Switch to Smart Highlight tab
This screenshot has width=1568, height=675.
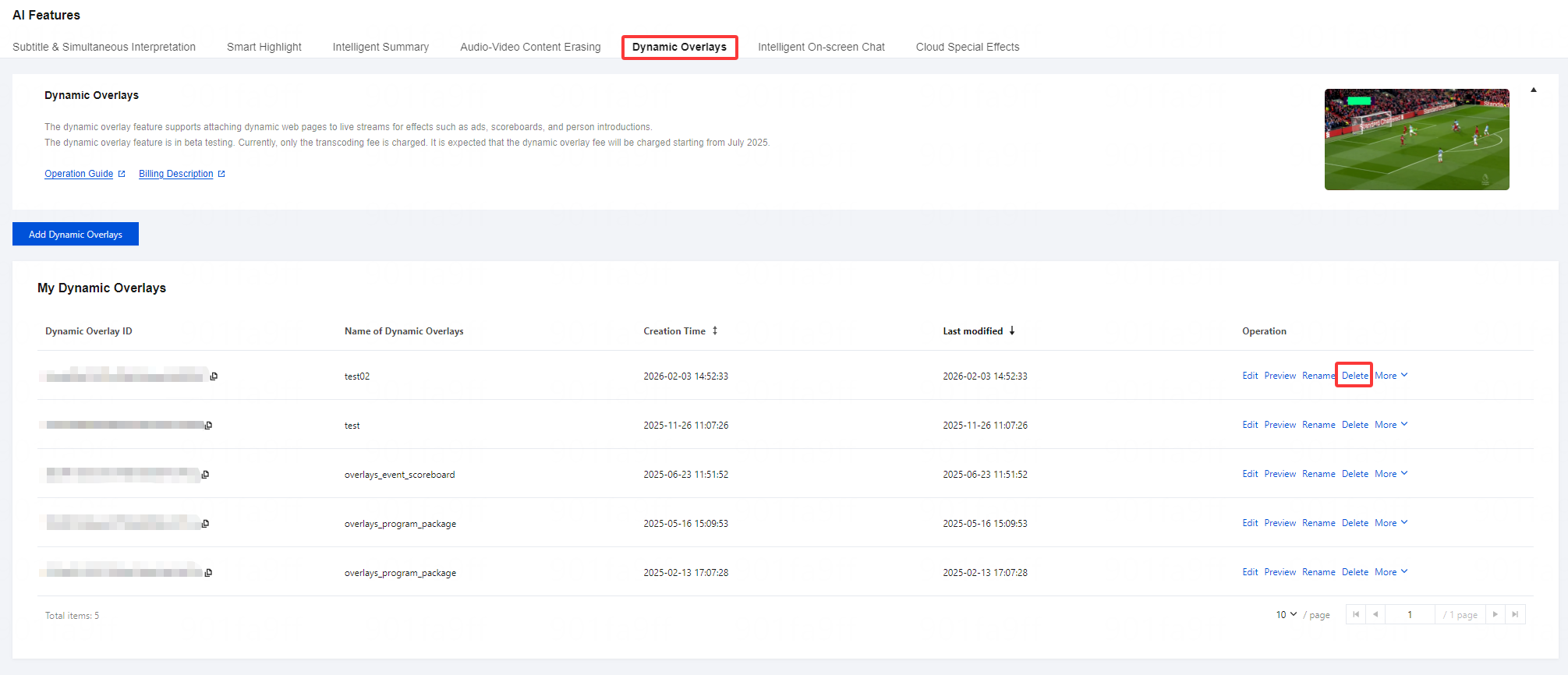264,47
